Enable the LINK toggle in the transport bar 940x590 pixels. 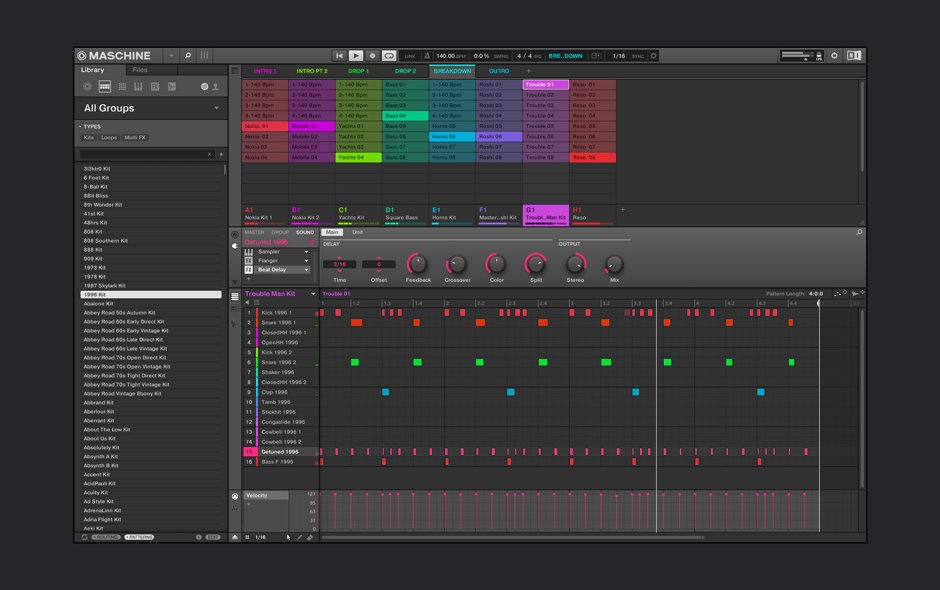click(409, 57)
